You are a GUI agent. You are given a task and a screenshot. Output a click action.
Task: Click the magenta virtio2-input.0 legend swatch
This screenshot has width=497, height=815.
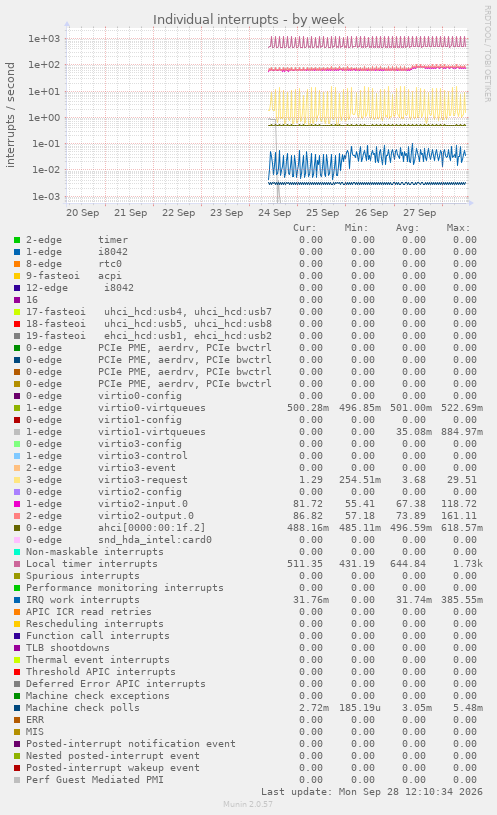pyautogui.click(x=17, y=504)
